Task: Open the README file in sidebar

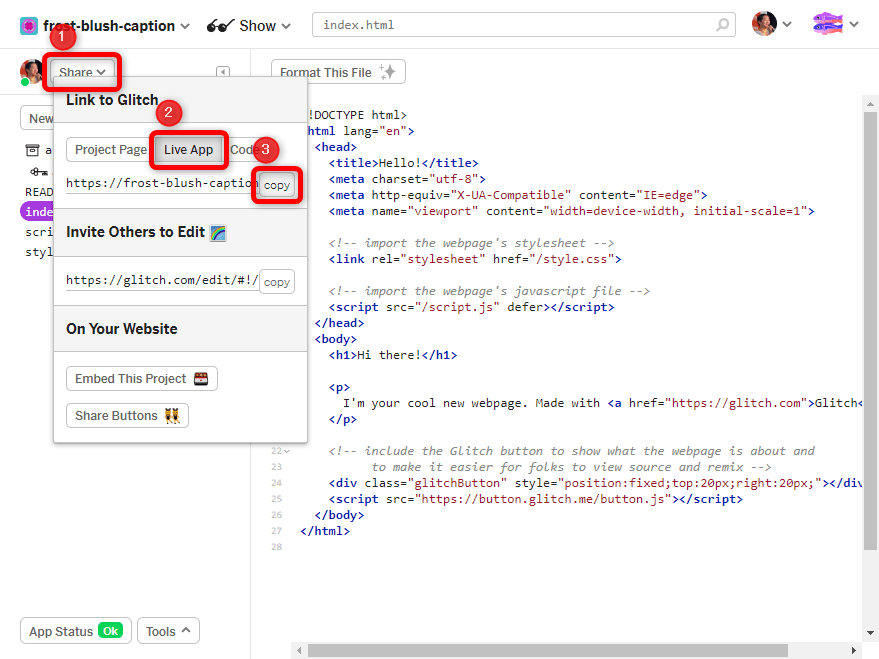Action: pyautogui.click(x=39, y=192)
